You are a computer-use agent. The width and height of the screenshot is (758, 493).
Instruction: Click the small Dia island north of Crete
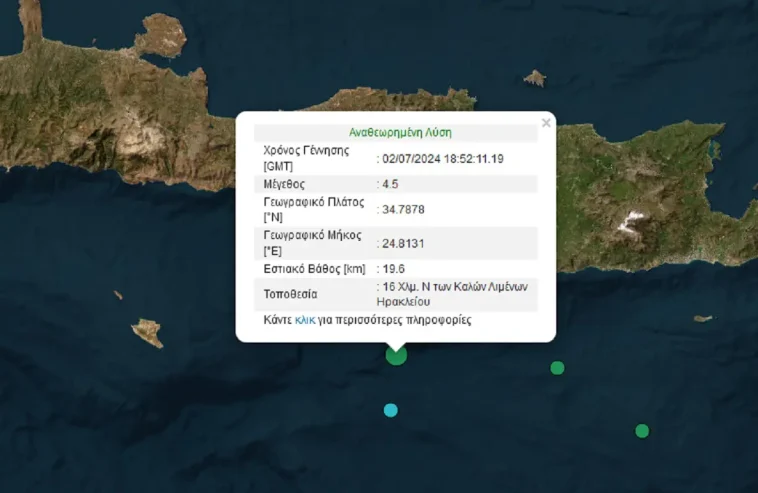coord(535,78)
